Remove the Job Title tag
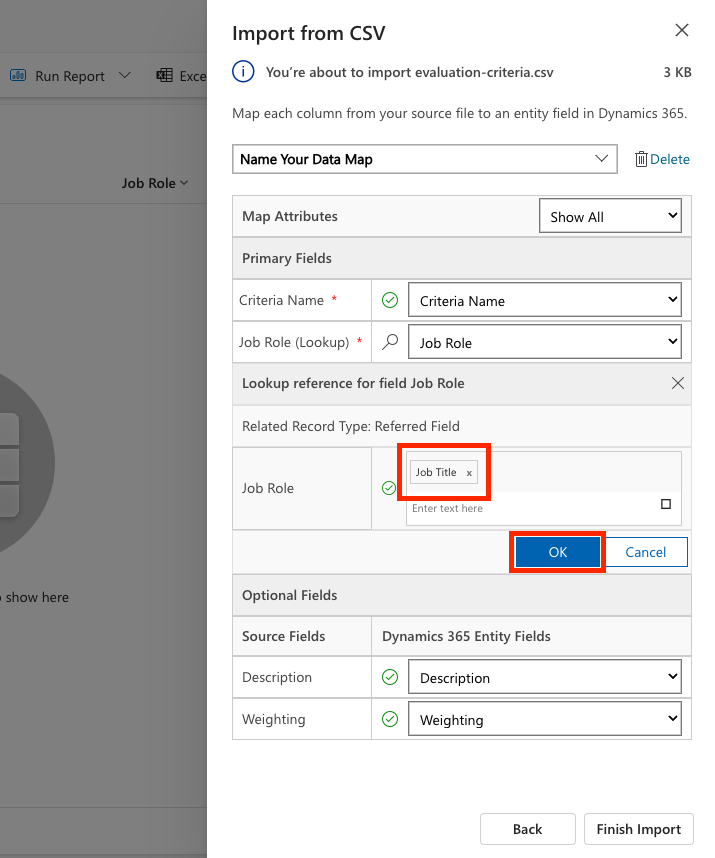The height and width of the screenshot is (858, 715). coord(469,473)
